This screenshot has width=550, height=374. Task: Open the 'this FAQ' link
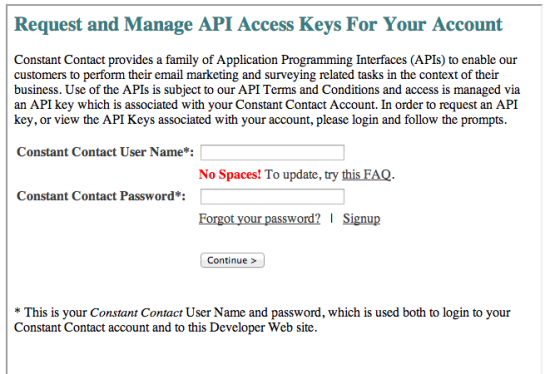(x=366, y=174)
